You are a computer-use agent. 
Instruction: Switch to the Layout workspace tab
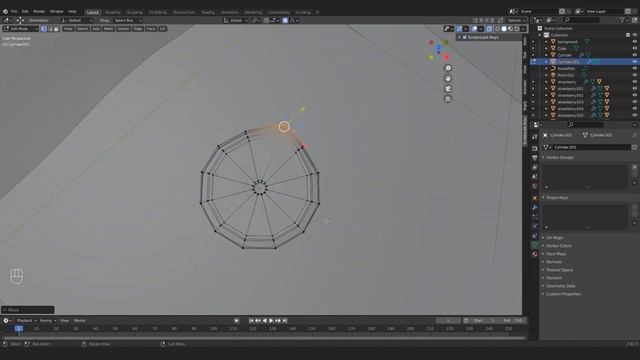click(x=93, y=12)
